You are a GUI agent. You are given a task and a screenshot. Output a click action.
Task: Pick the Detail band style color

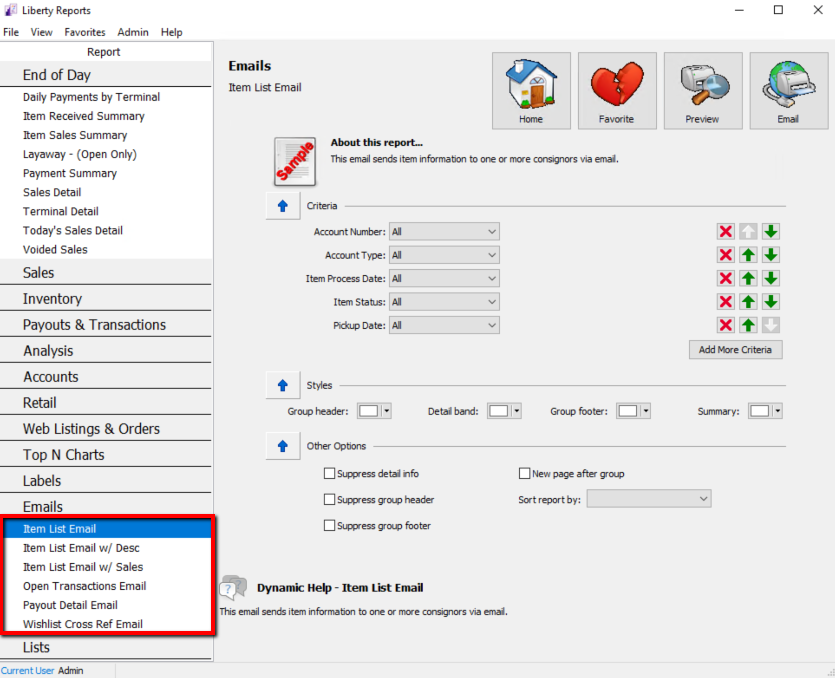504,411
